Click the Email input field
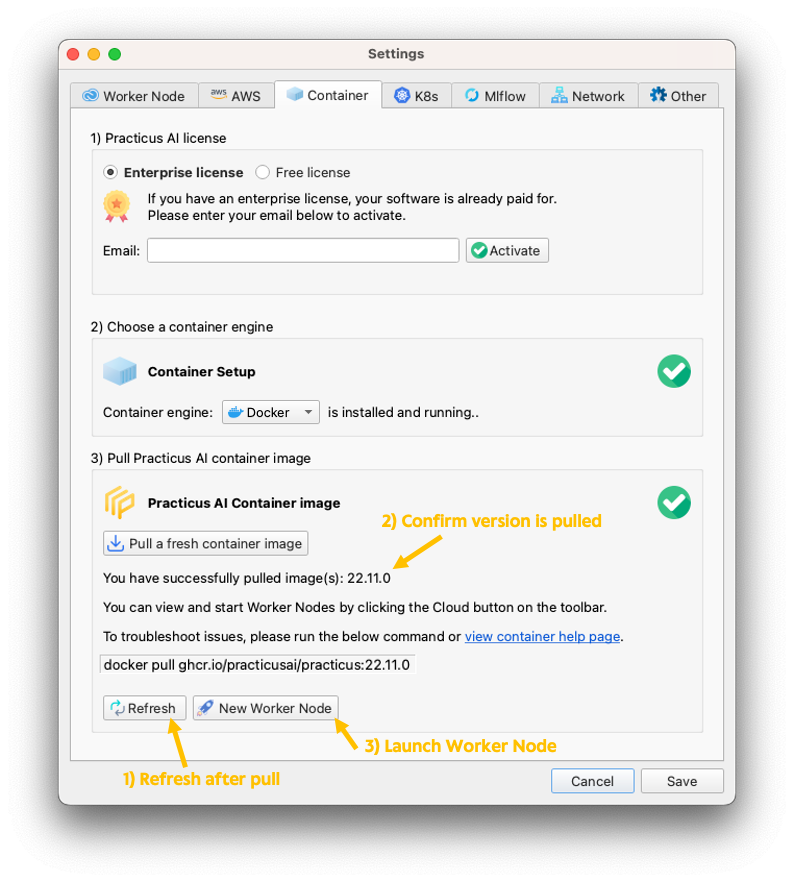The width and height of the screenshot is (794, 882). pyautogui.click(x=303, y=250)
